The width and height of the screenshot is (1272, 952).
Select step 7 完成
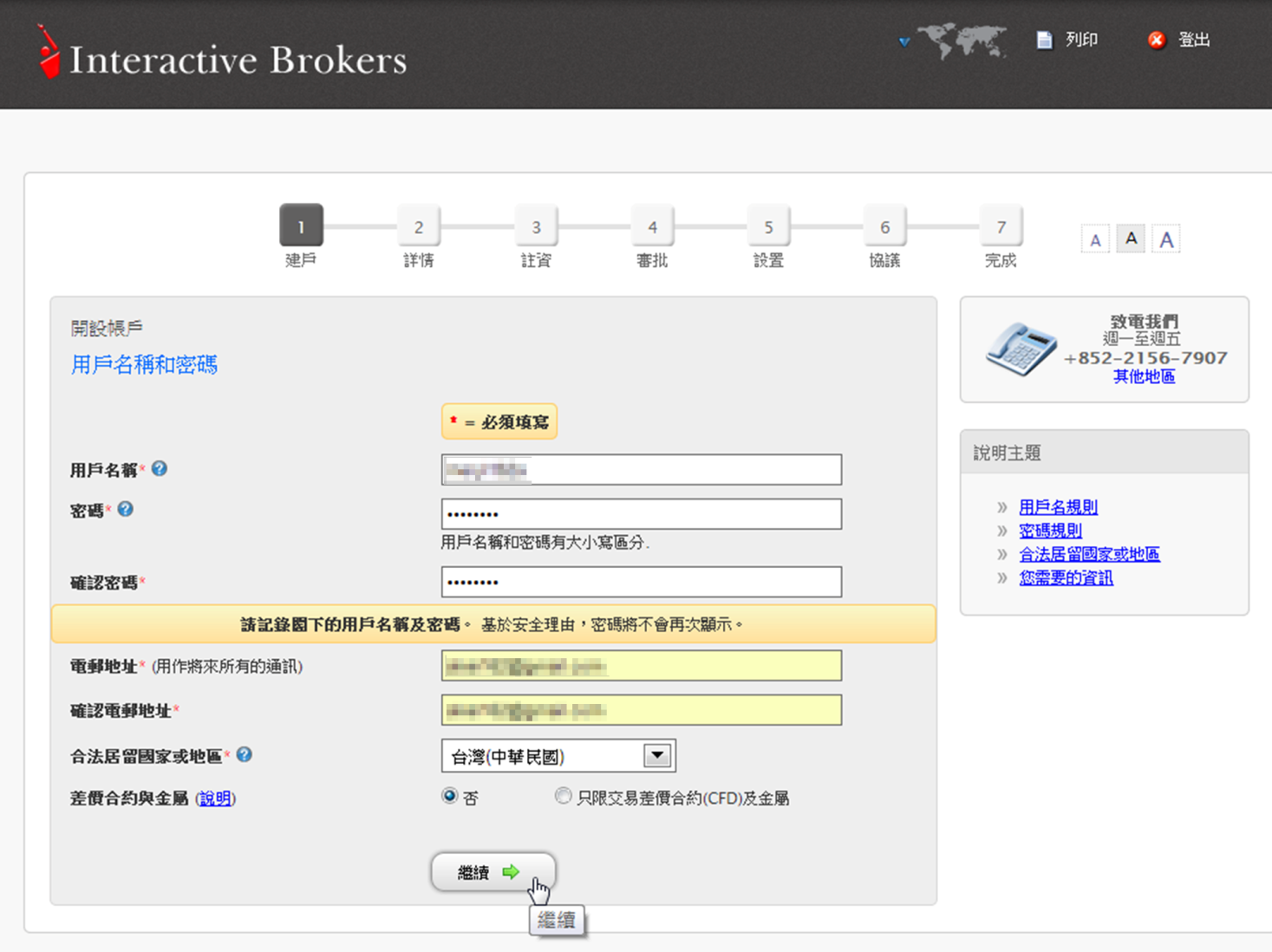pos(1001,226)
